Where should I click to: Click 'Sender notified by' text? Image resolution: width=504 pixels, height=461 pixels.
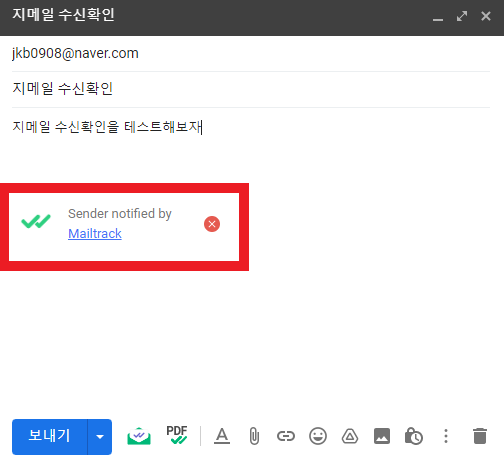point(120,214)
